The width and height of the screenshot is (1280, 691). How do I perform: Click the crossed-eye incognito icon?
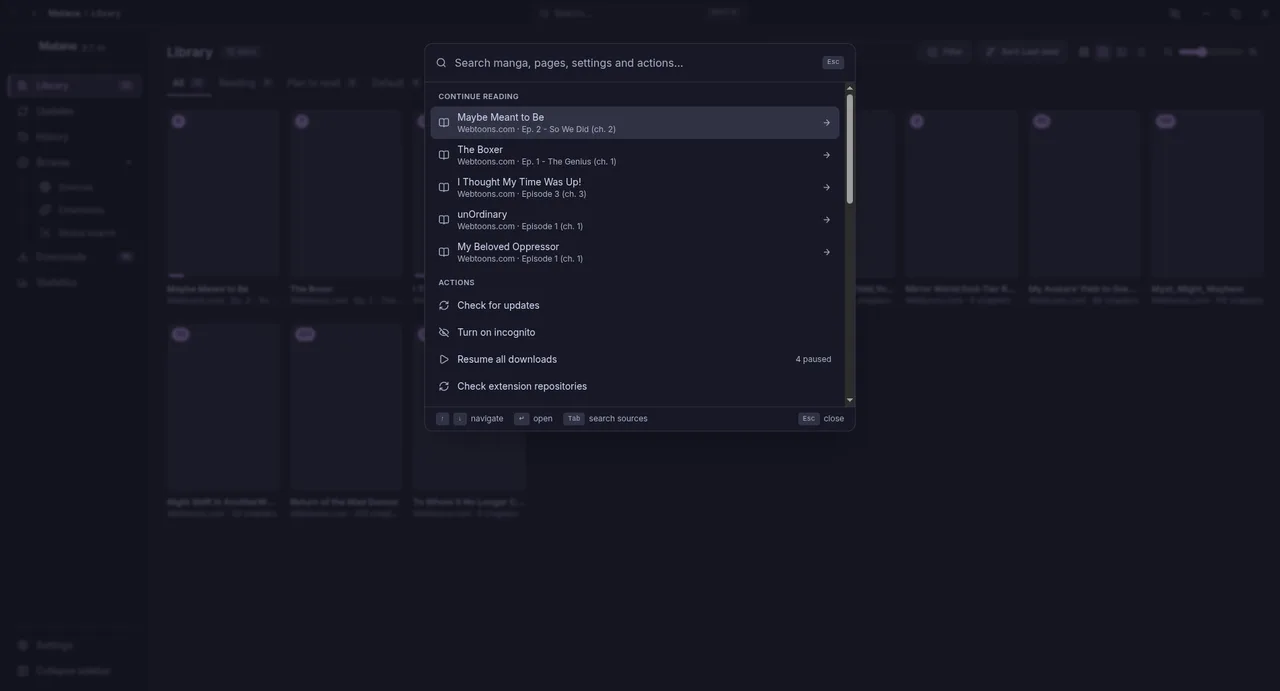pyautogui.click(x=444, y=332)
